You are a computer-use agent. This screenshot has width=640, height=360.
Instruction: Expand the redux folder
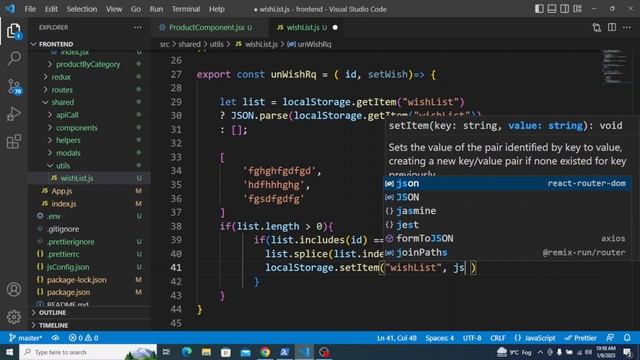[61, 77]
